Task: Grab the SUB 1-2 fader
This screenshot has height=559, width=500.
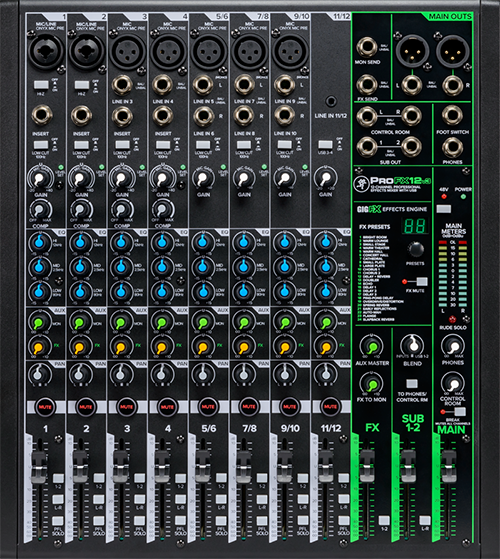Action: [408, 466]
